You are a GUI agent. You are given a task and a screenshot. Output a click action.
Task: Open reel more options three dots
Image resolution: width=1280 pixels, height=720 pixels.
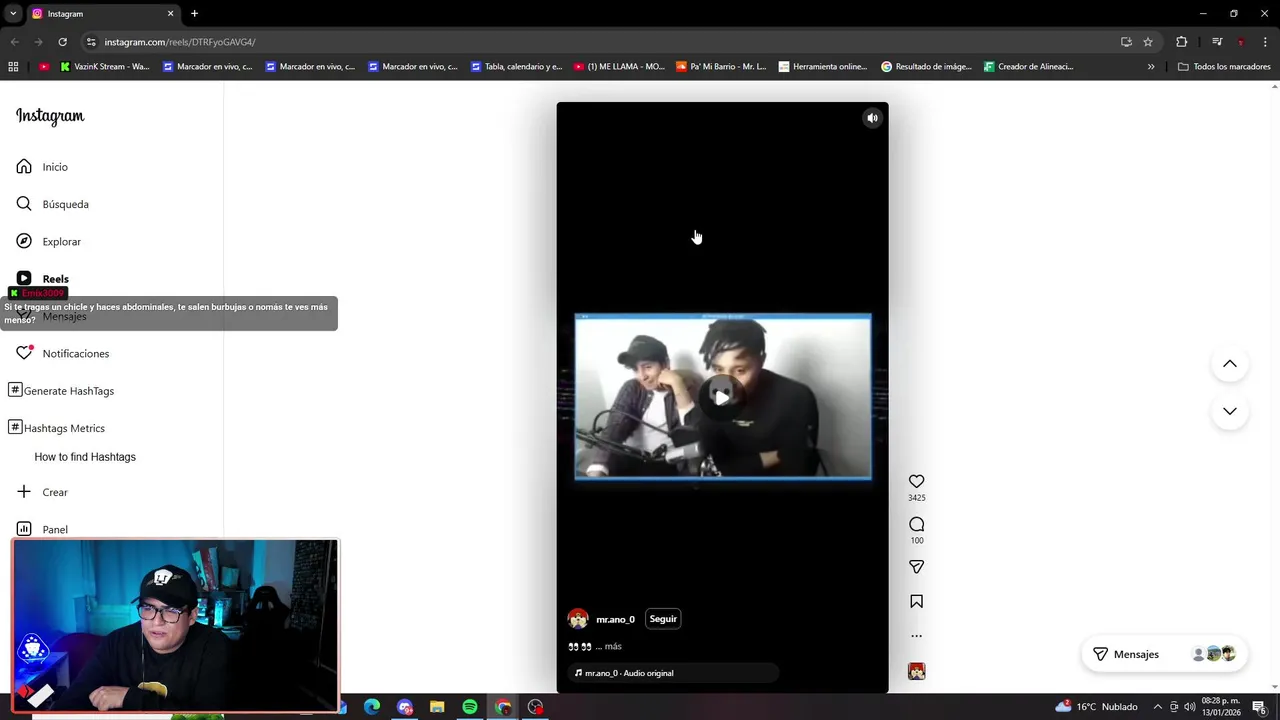tap(916, 636)
